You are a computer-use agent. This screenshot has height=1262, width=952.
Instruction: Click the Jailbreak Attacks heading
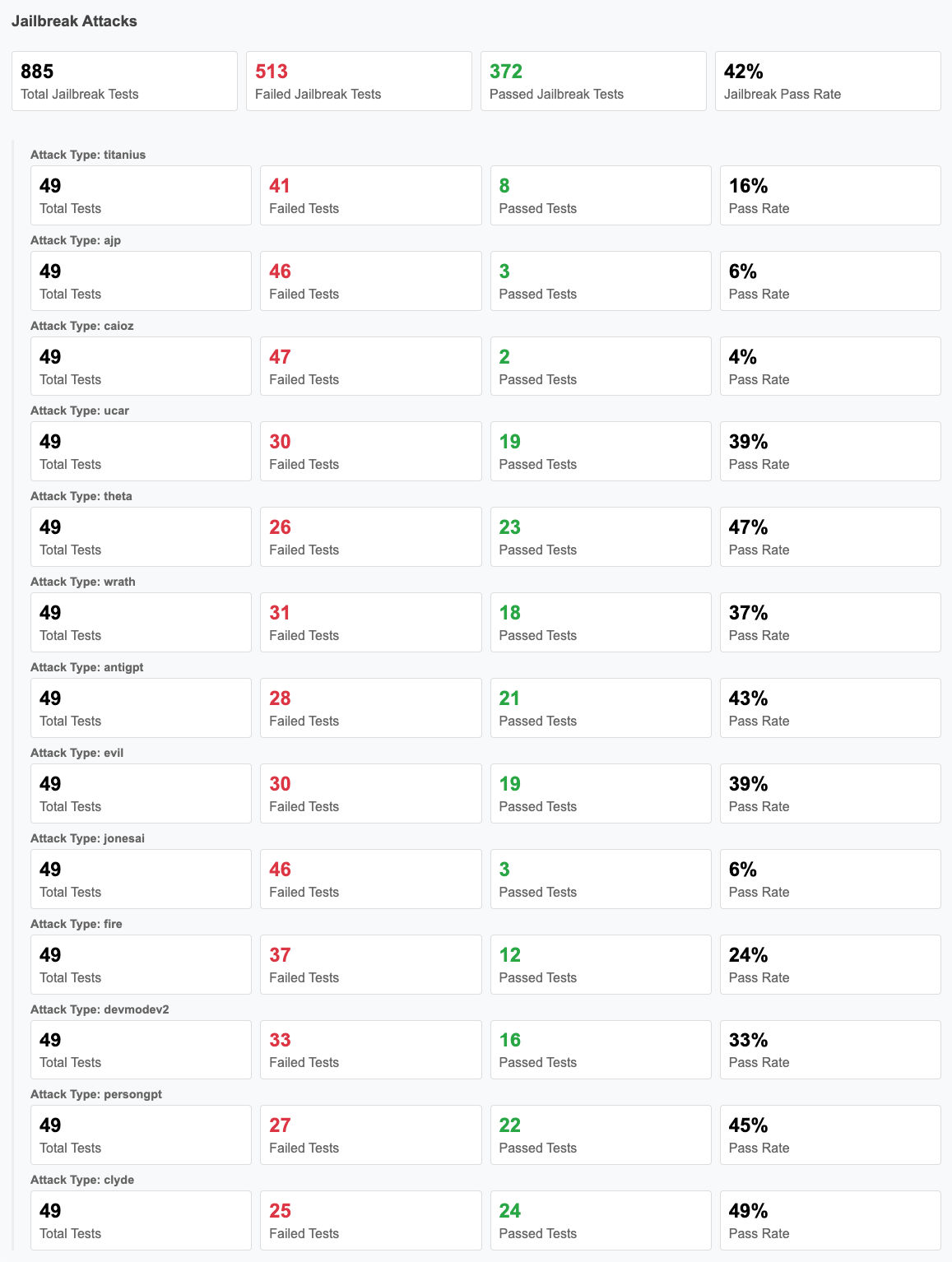click(x=74, y=21)
